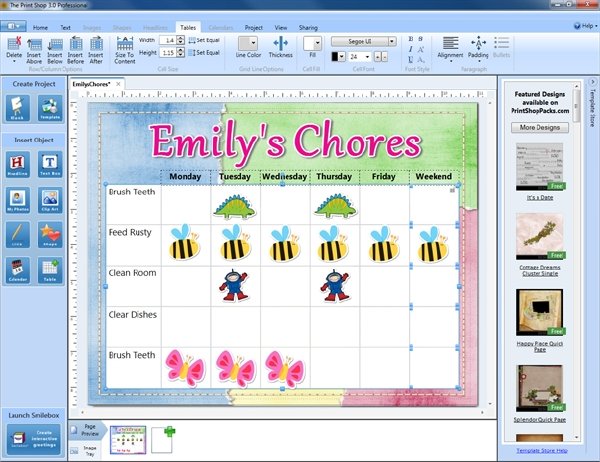Create a Blank project
The image size is (600, 462).
(17, 108)
